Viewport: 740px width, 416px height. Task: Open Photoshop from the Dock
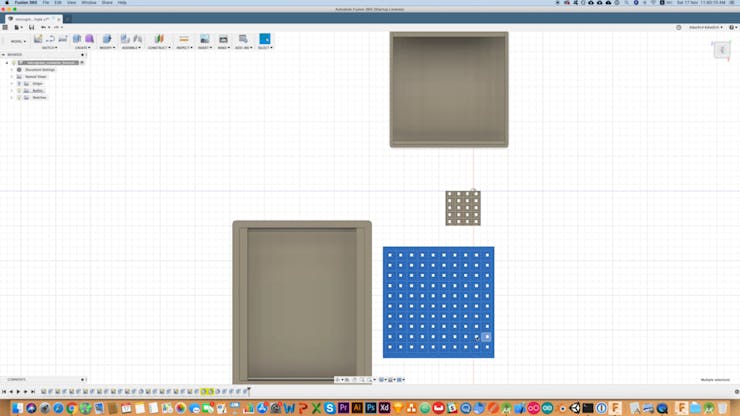pos(370,408)
